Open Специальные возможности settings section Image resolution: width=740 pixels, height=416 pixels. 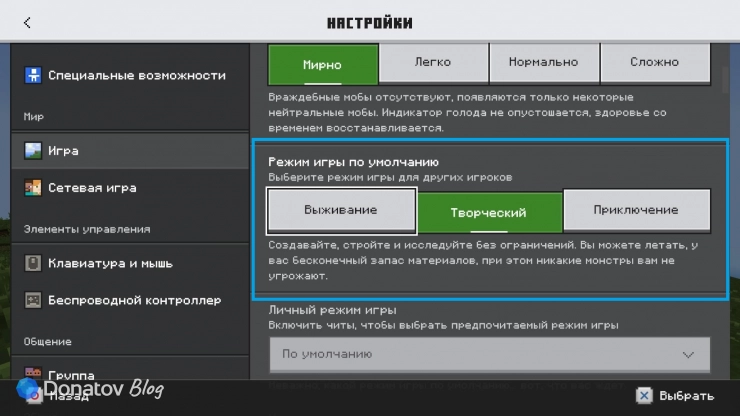pyautogui.click(x=130, y=75)
